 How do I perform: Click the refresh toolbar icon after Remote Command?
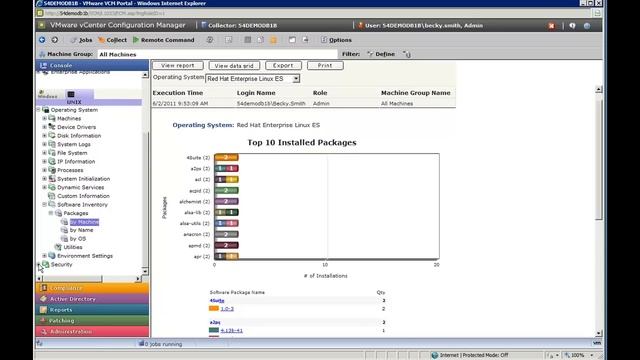(x=210, y=40)
